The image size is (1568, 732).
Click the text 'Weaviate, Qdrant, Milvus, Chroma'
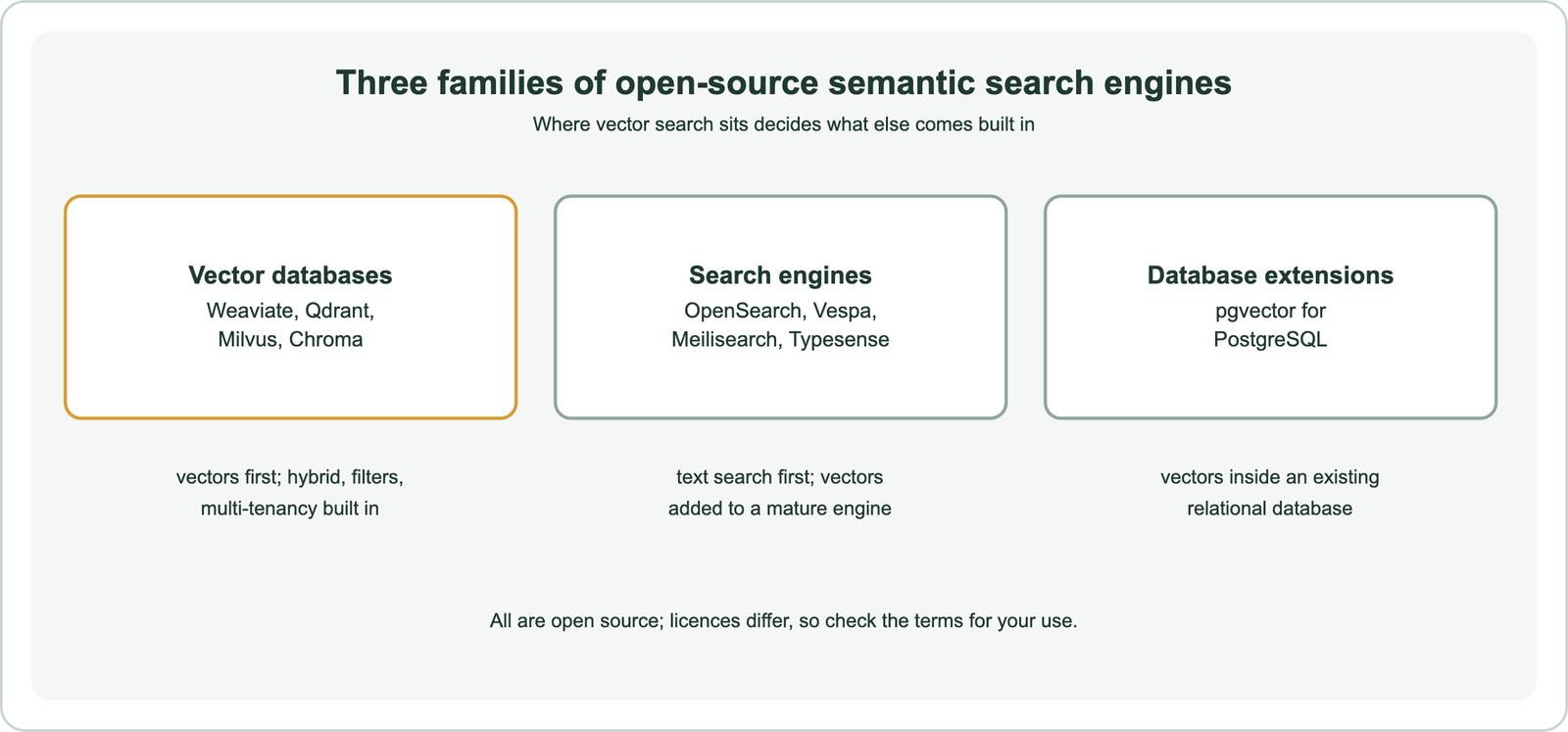(290, 325)
